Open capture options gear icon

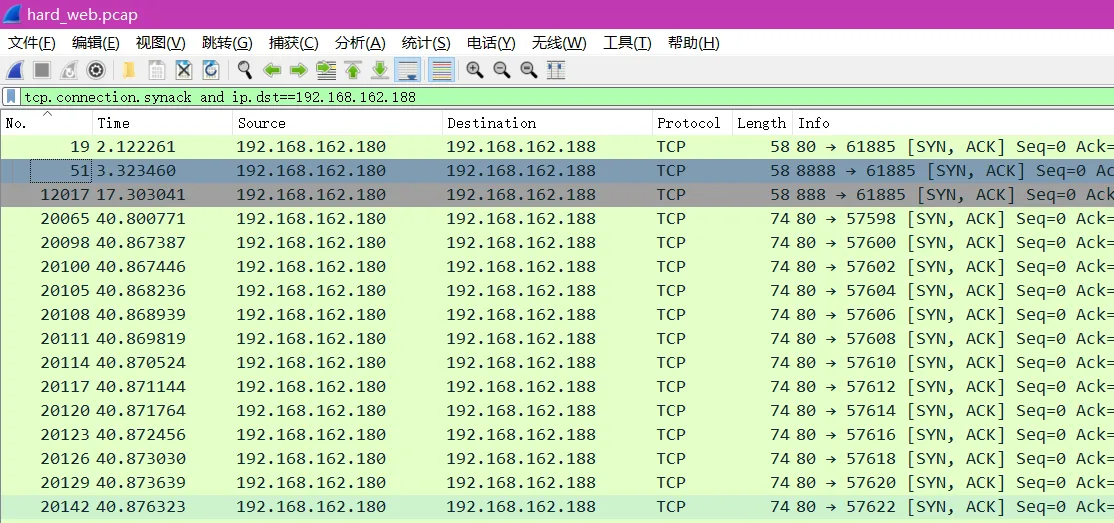tap(96, 70)
